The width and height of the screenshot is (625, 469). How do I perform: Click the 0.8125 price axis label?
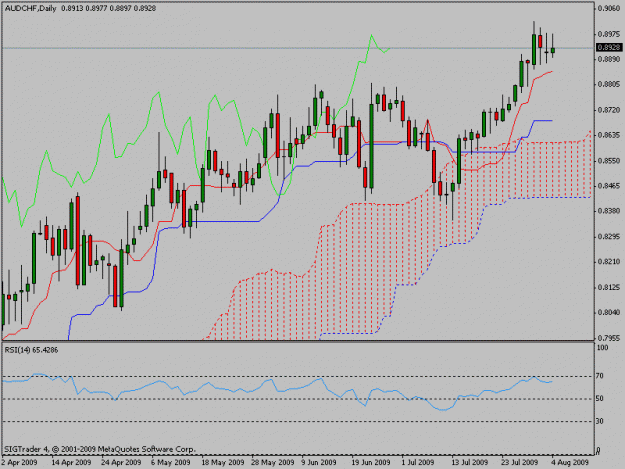(x=609, y=287)
